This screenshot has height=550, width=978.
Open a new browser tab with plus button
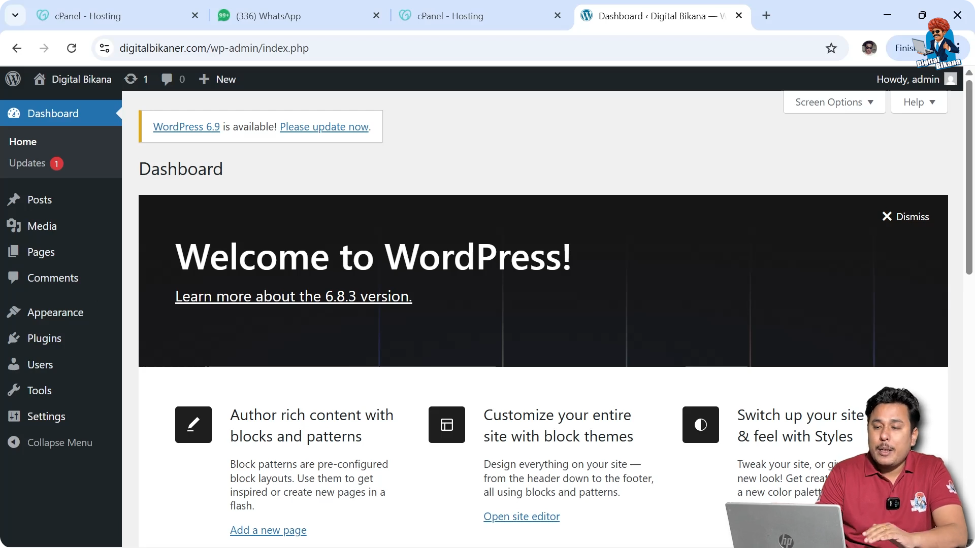[766, 16]
